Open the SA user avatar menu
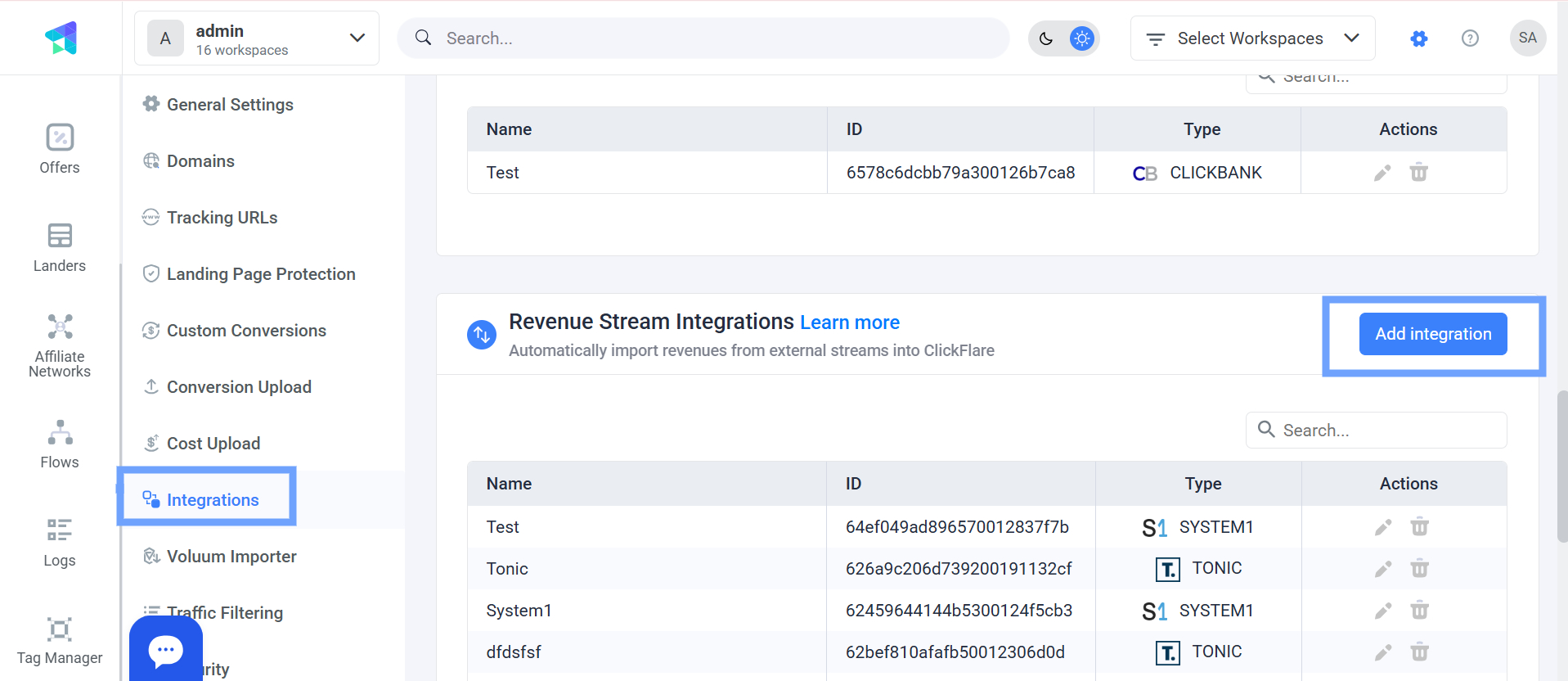 [1527, 38]
